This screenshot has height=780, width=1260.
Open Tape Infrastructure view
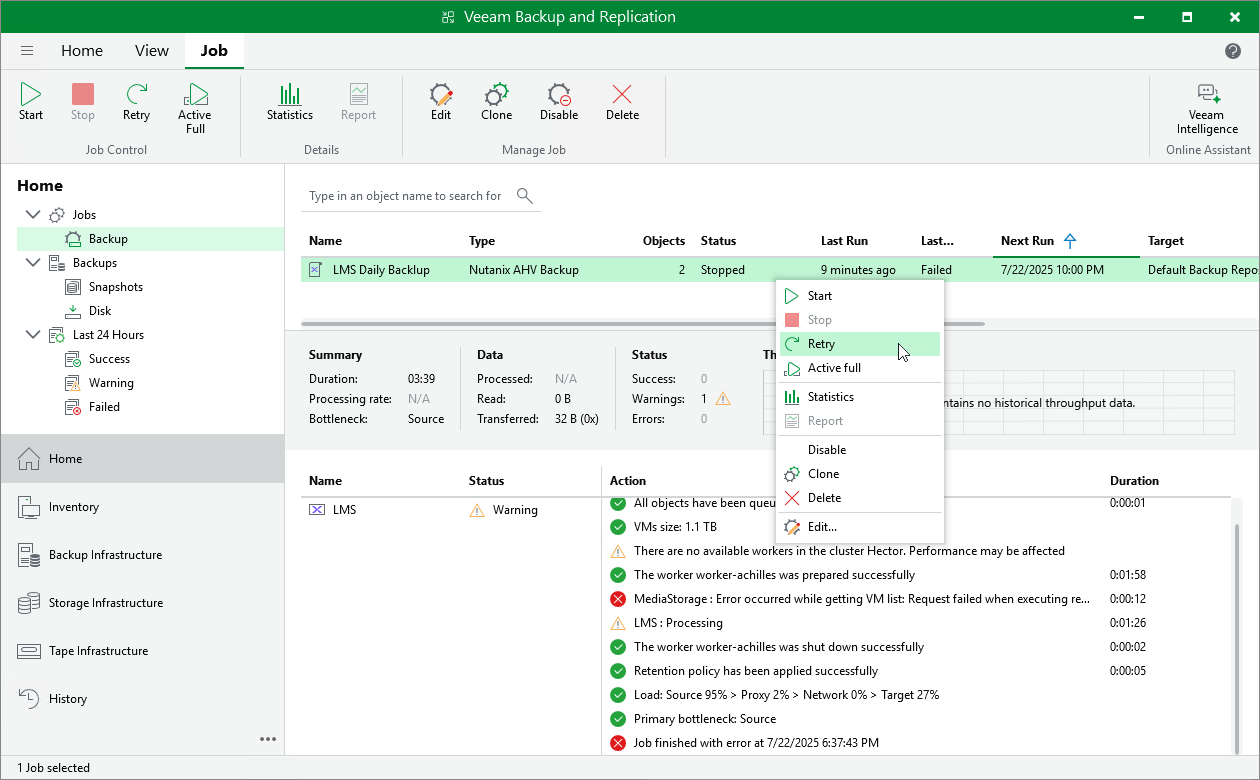point(142,651)
